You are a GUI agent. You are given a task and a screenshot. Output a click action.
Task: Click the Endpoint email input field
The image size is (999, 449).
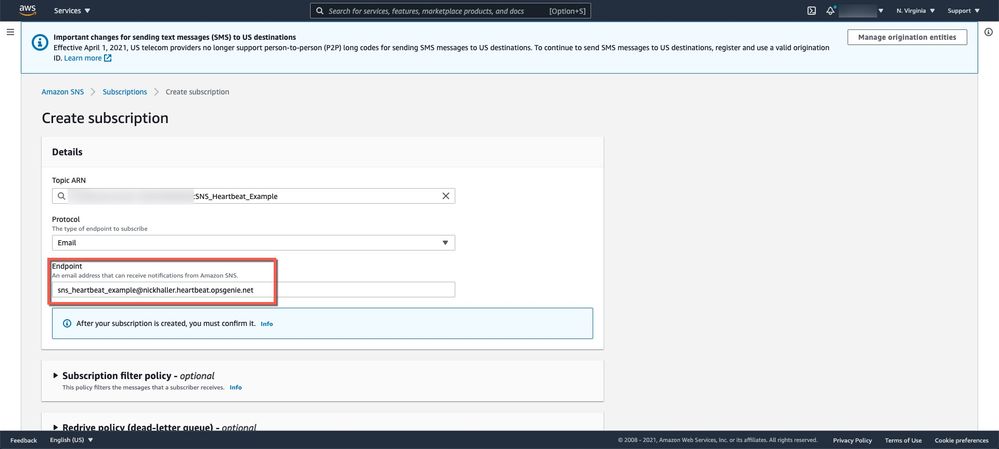[254, 290]
